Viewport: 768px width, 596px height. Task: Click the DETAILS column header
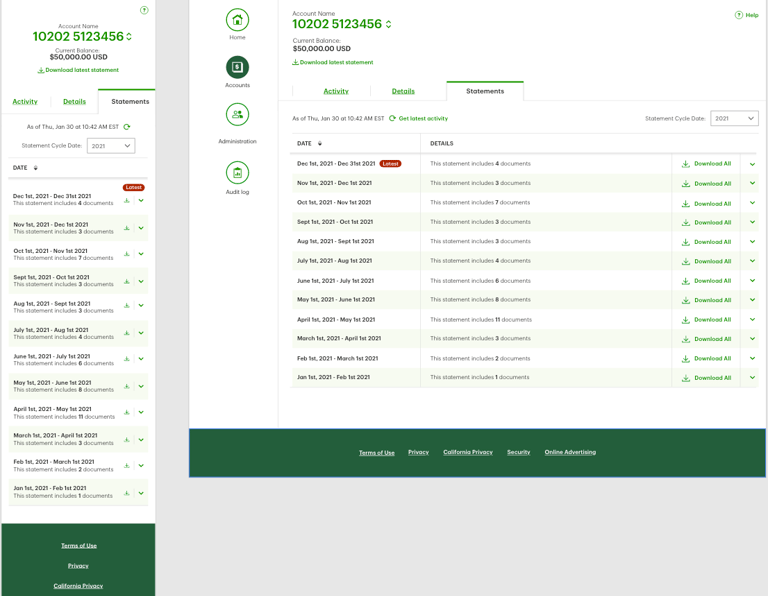tap(442, 143)
